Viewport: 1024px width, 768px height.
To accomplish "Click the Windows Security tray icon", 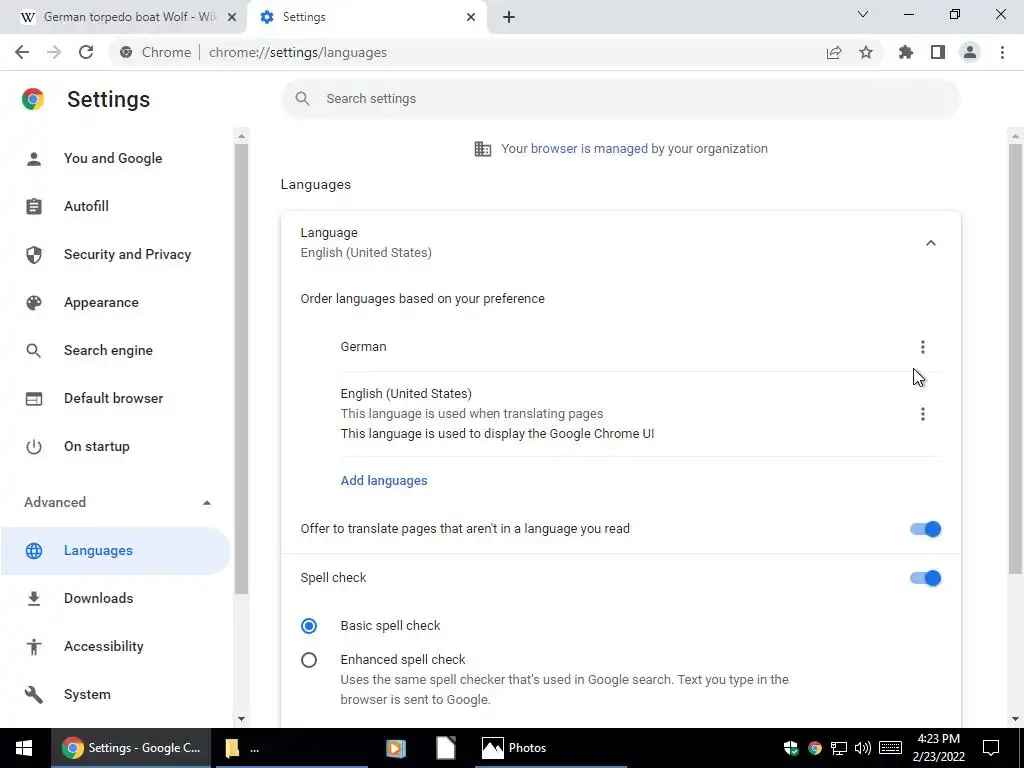I will tap(791, 748).
